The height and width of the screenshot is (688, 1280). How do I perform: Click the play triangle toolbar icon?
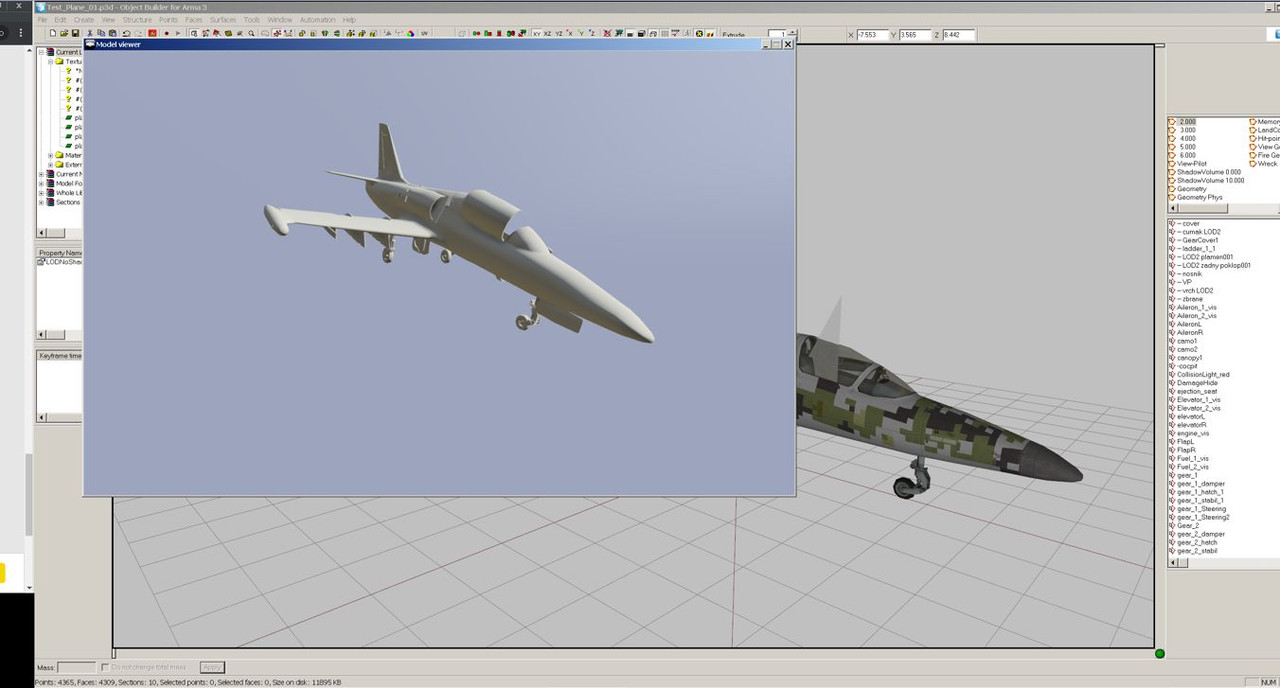[178, 33]
